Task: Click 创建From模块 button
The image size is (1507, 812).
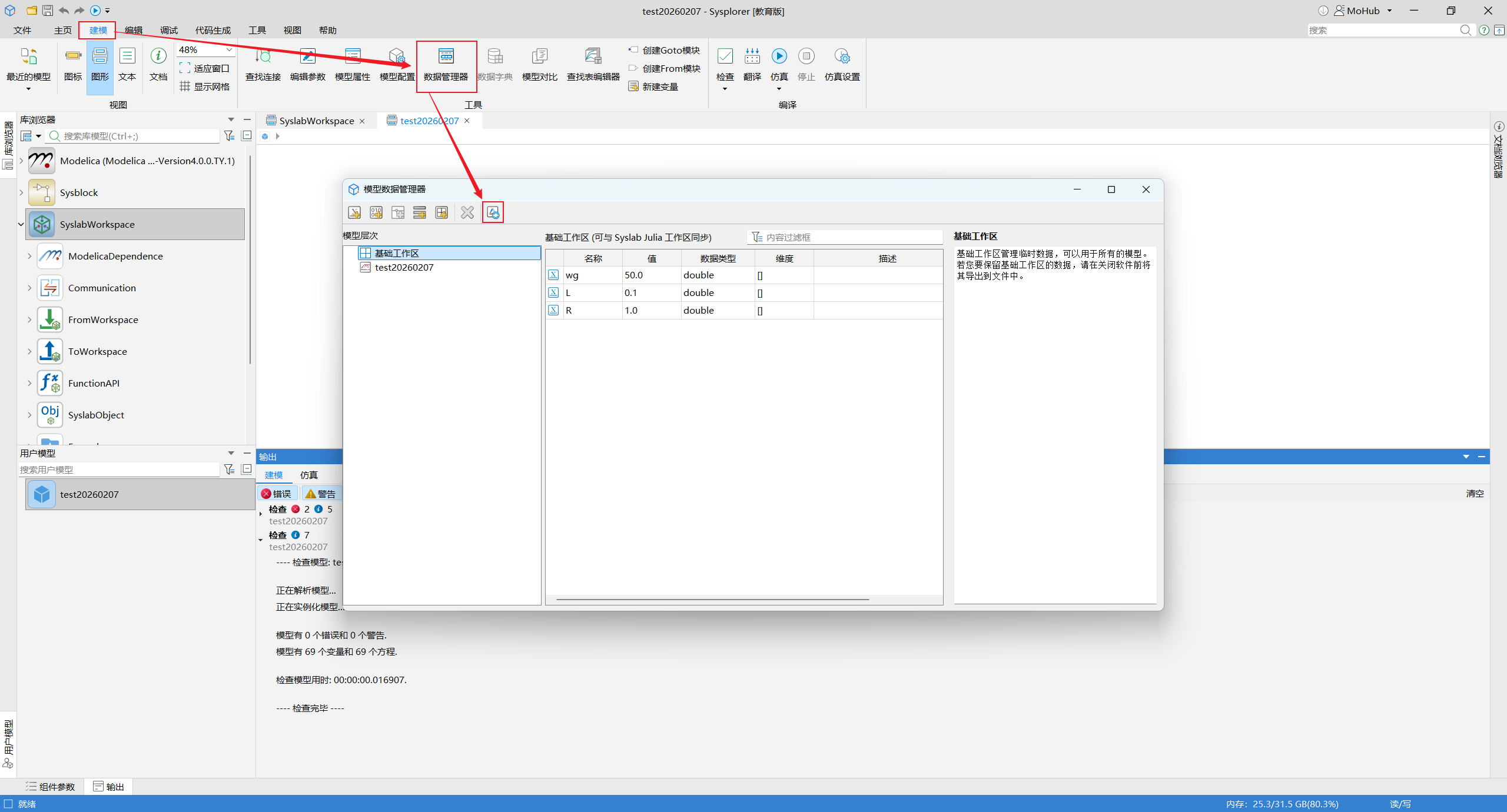Action: point(665,68)
